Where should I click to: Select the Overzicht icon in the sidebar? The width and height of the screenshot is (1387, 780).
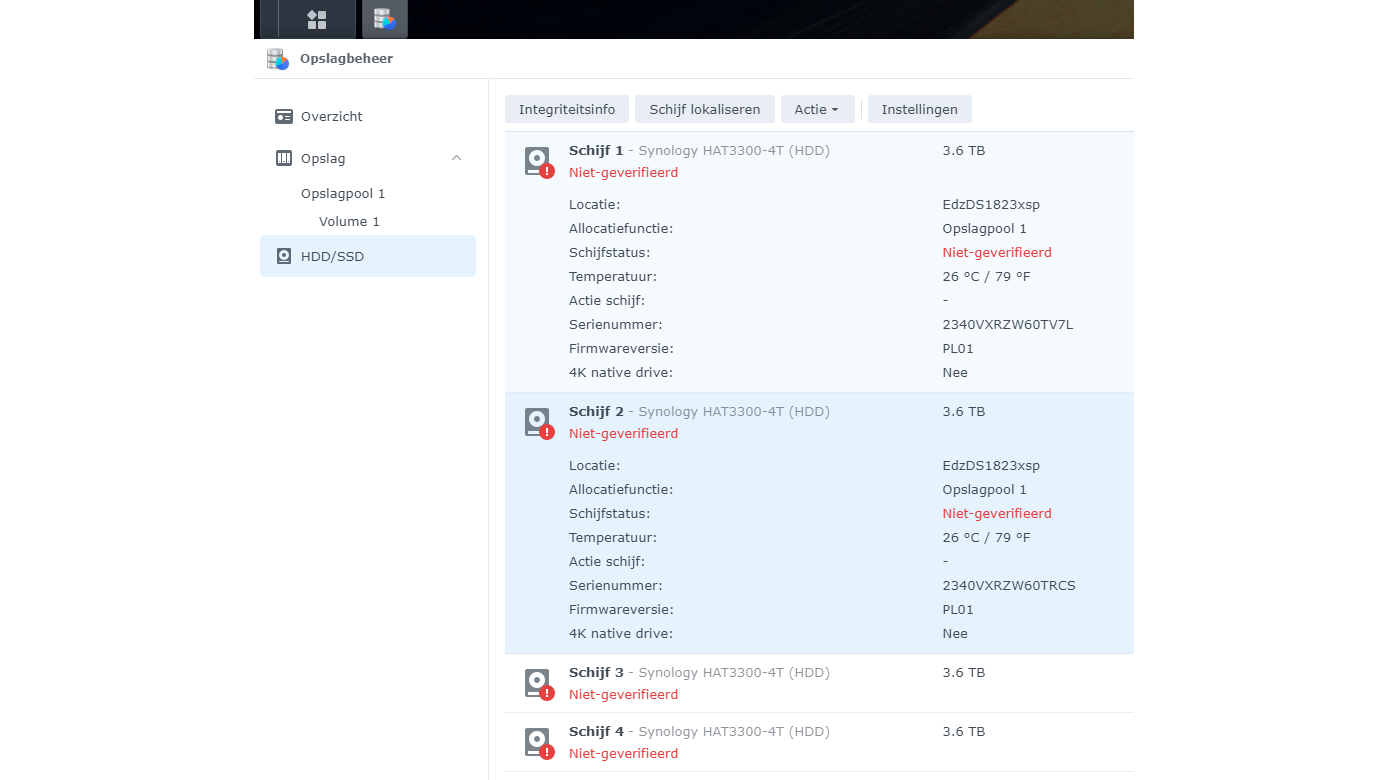(x=284, y=116)
